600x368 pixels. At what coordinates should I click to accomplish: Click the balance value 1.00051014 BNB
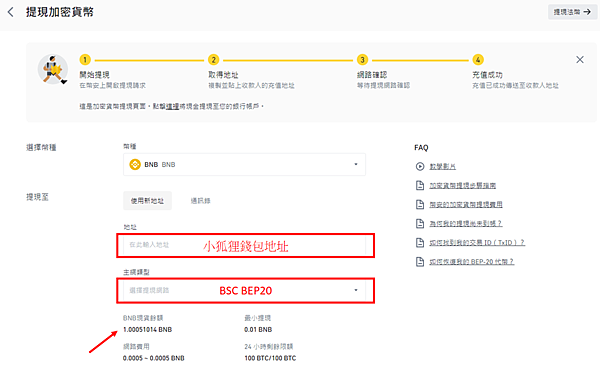coord(147,329)
